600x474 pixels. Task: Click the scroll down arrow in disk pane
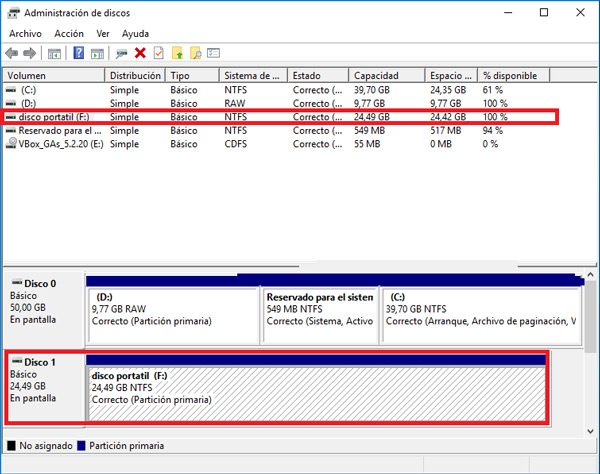[590, 431]
